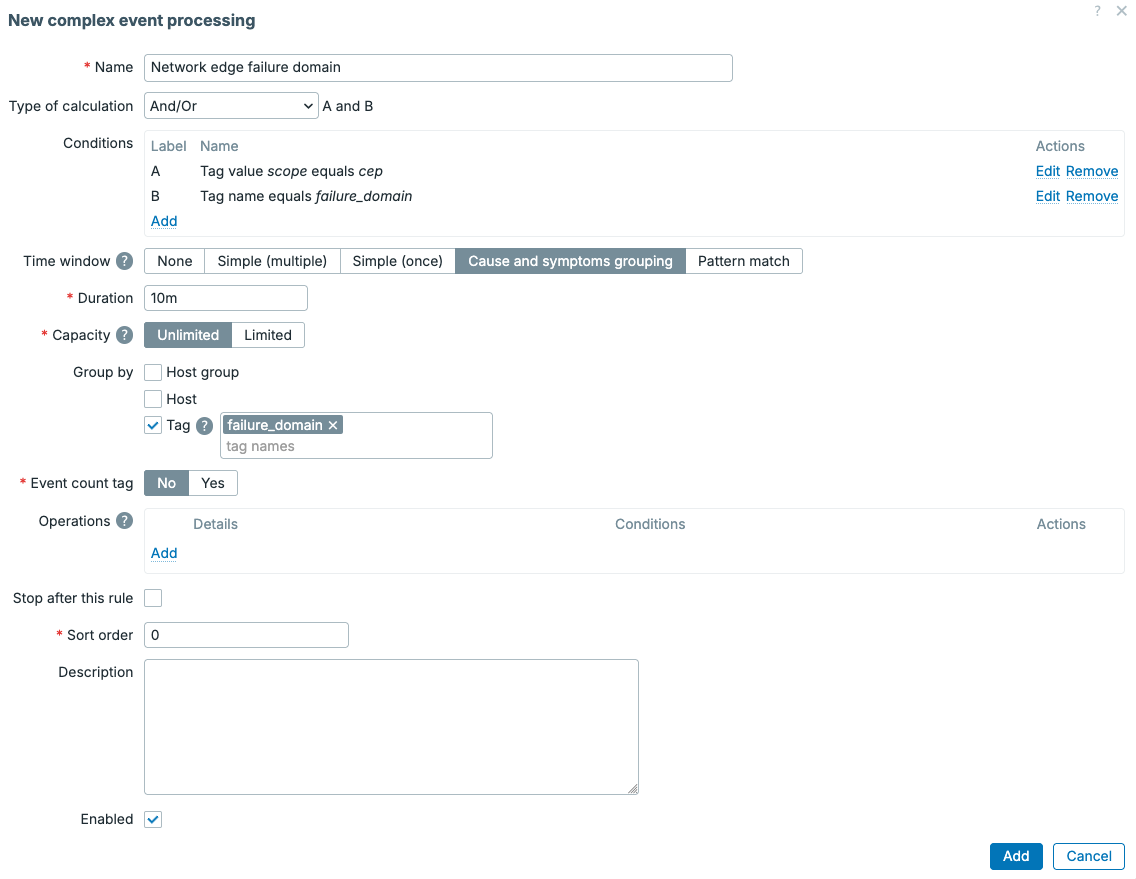
Task: Set Event count tag to Yes
Action: tap(213, 483)
